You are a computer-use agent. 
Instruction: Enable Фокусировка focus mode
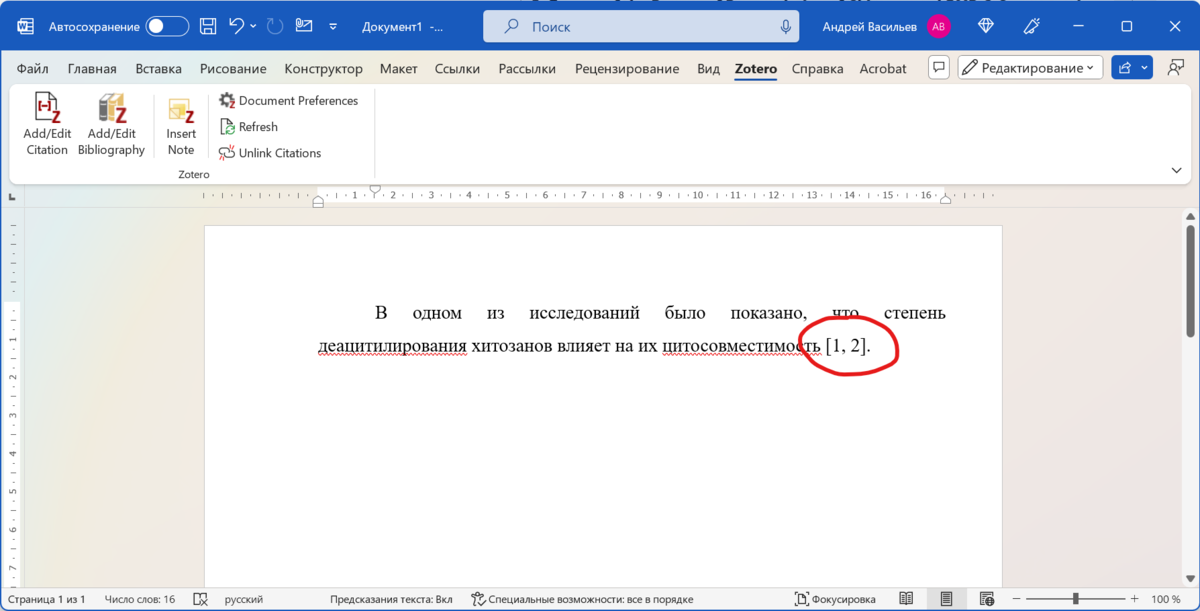(835, 599)
